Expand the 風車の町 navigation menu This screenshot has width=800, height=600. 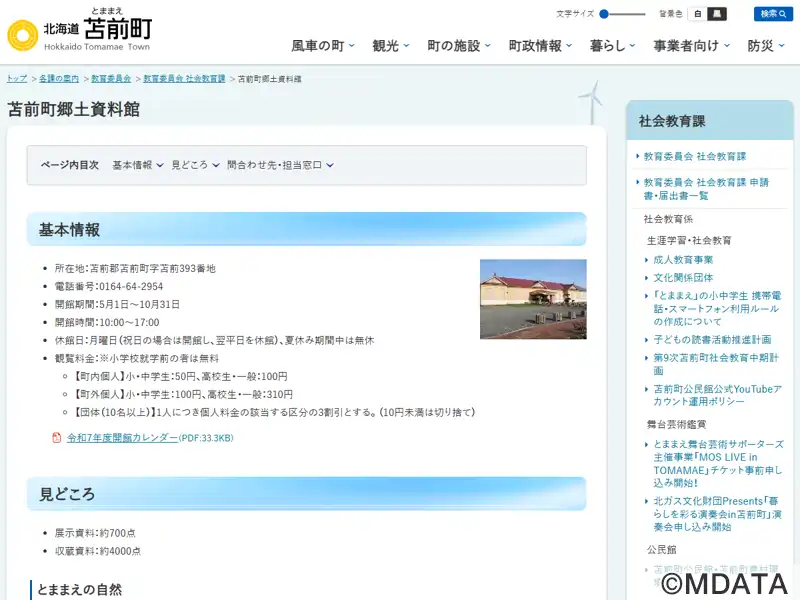pos(322,46)
